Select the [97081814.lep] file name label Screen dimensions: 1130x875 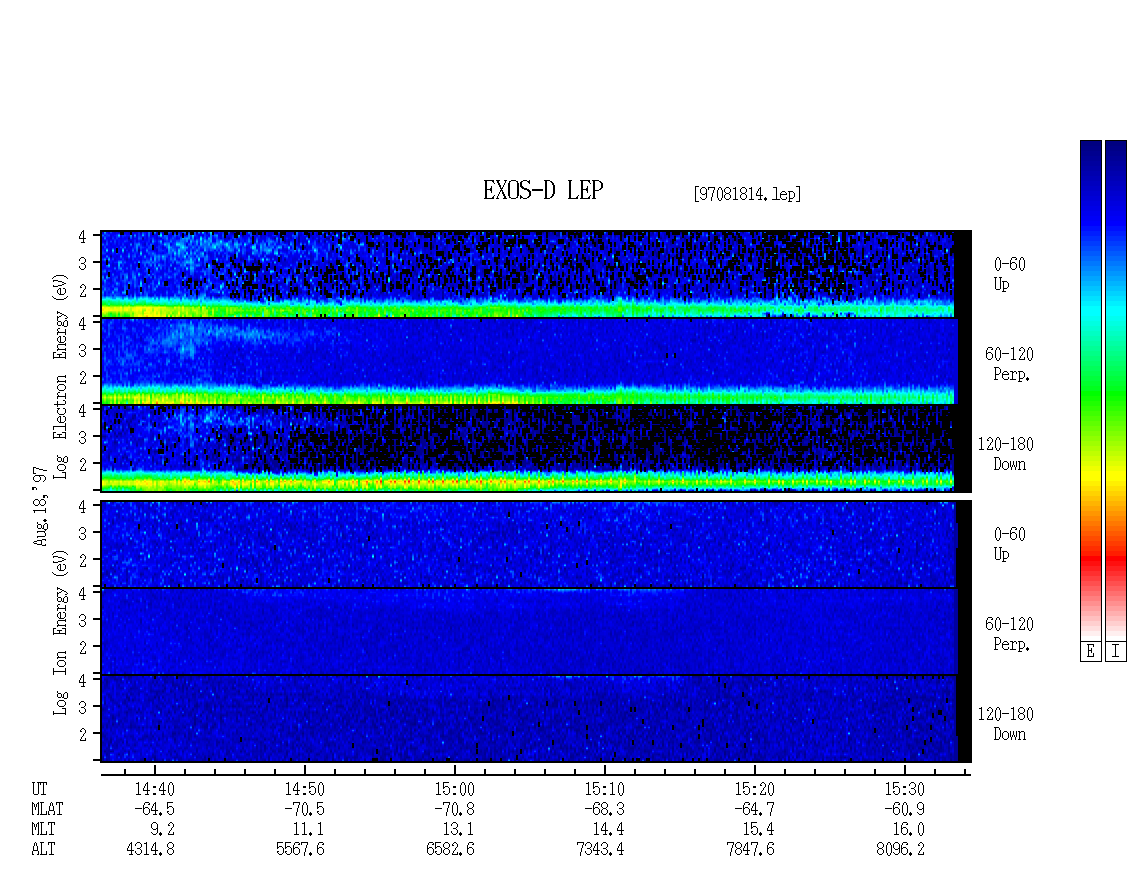[x=747, y=193]
